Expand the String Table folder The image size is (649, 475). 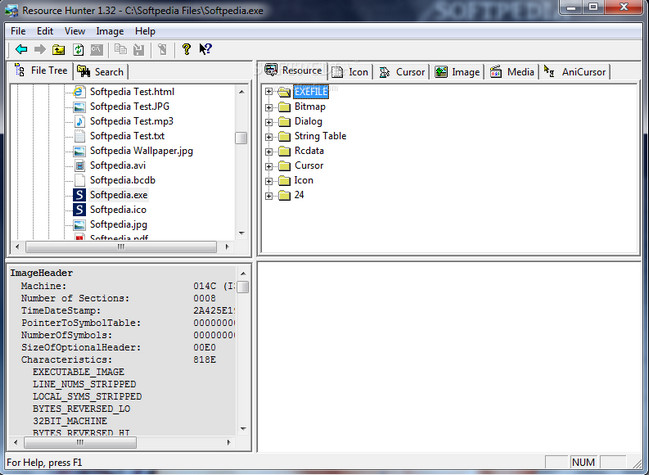(x=269, y=136)
